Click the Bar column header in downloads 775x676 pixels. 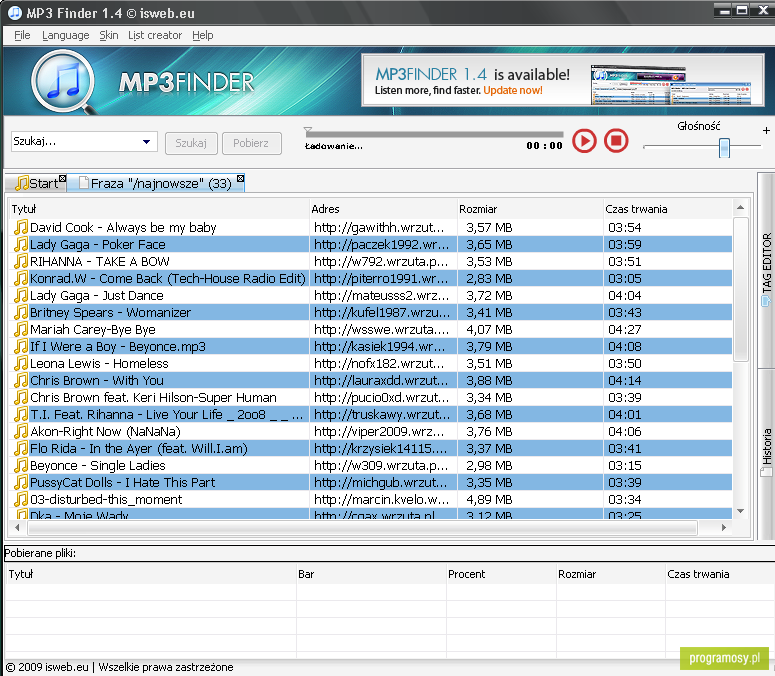pos(371,574)
